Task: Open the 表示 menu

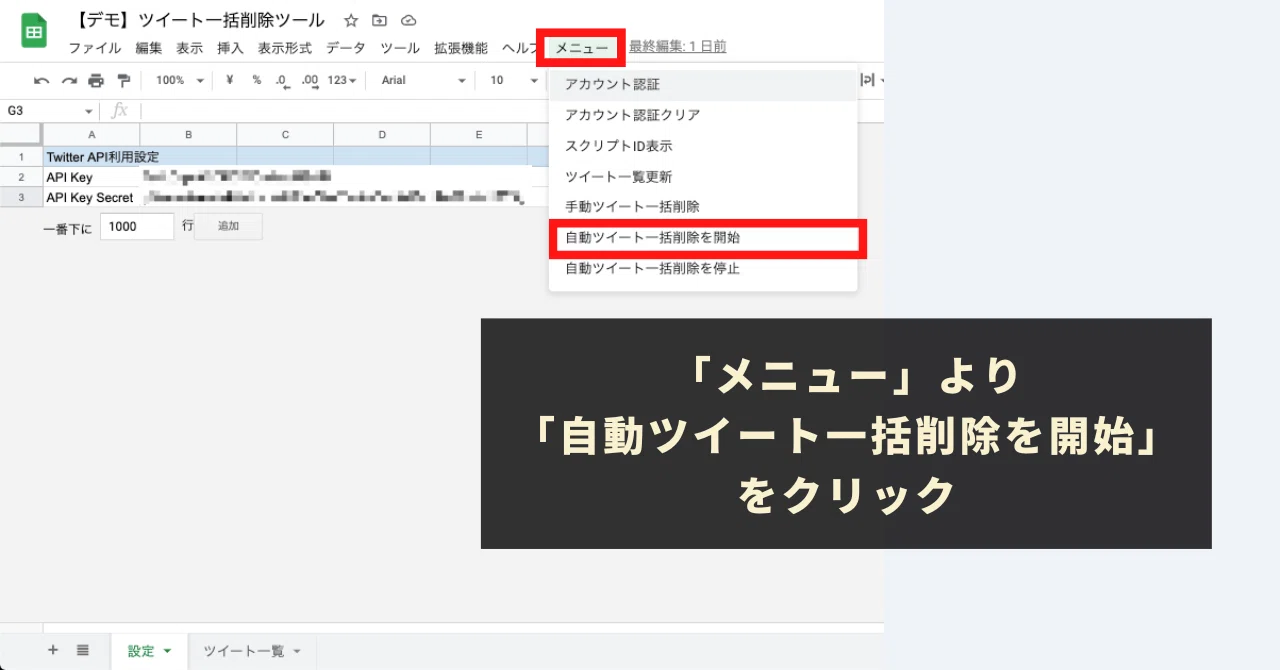Action: pos(190,48)
